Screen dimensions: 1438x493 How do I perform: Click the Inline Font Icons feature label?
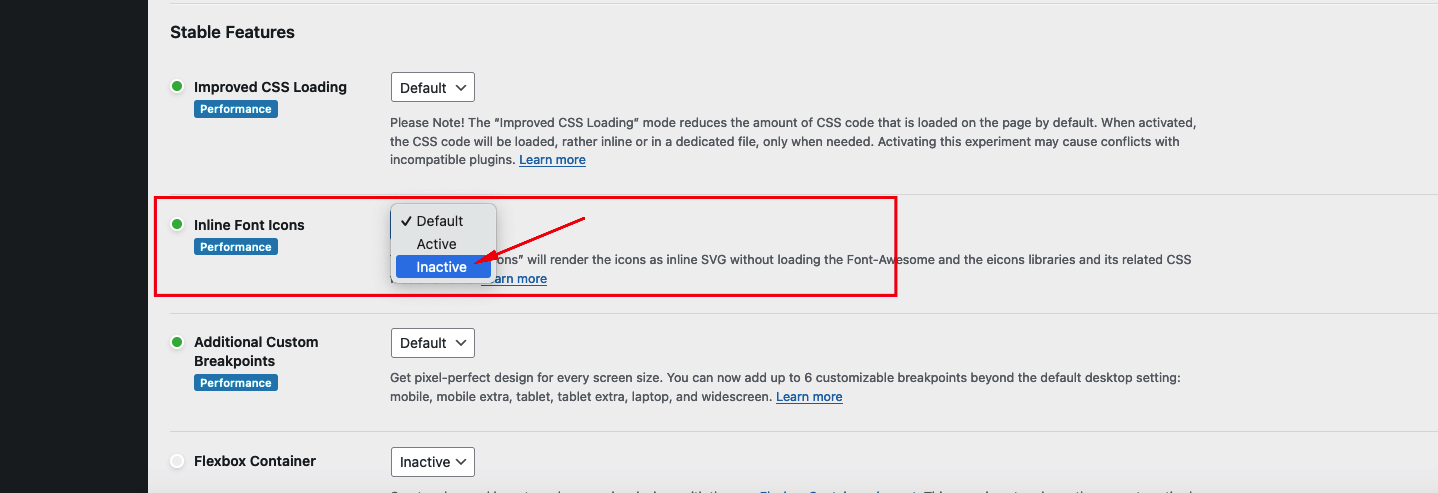(249, 225)
